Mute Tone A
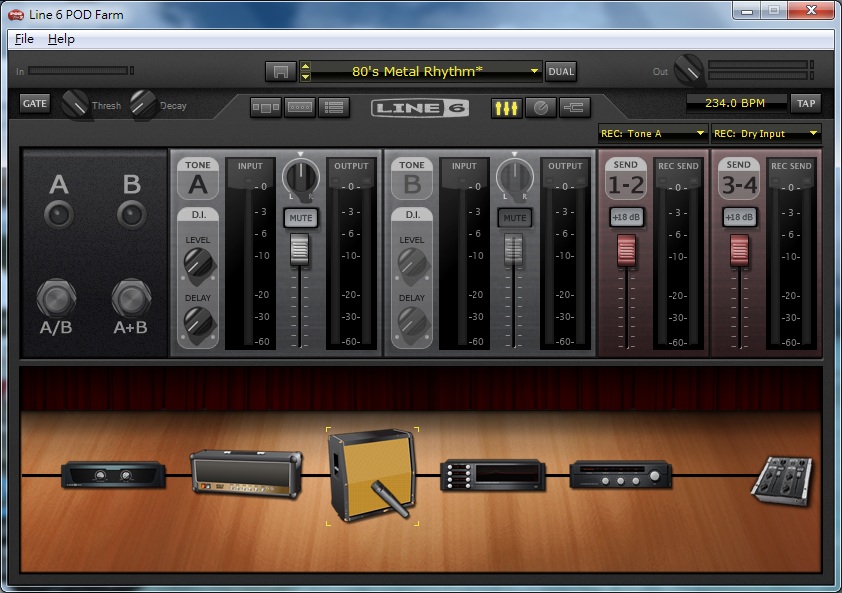Image resolution: width=842 pixels, height=593 pixels. point(301,218)
